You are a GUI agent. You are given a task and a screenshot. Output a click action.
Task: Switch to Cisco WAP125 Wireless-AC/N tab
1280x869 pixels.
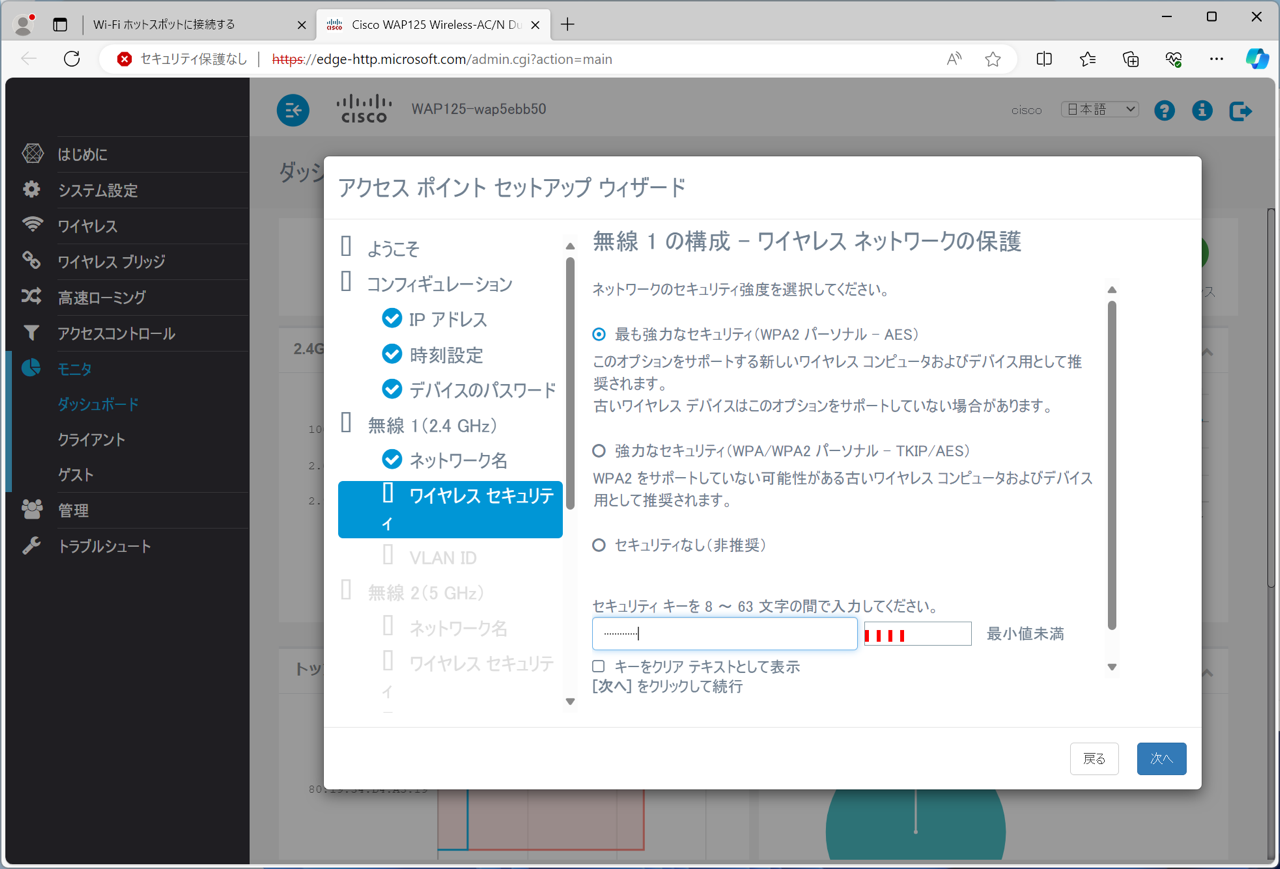pyautogui.click(x=434, y=24)
